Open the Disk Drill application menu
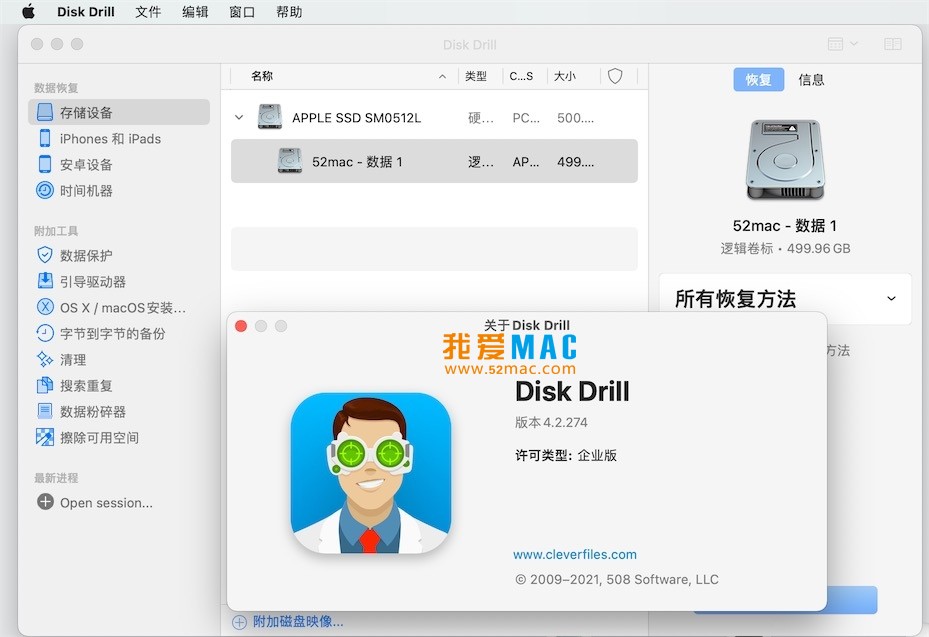Screen dimensions: 929x637 click(86, 12)
